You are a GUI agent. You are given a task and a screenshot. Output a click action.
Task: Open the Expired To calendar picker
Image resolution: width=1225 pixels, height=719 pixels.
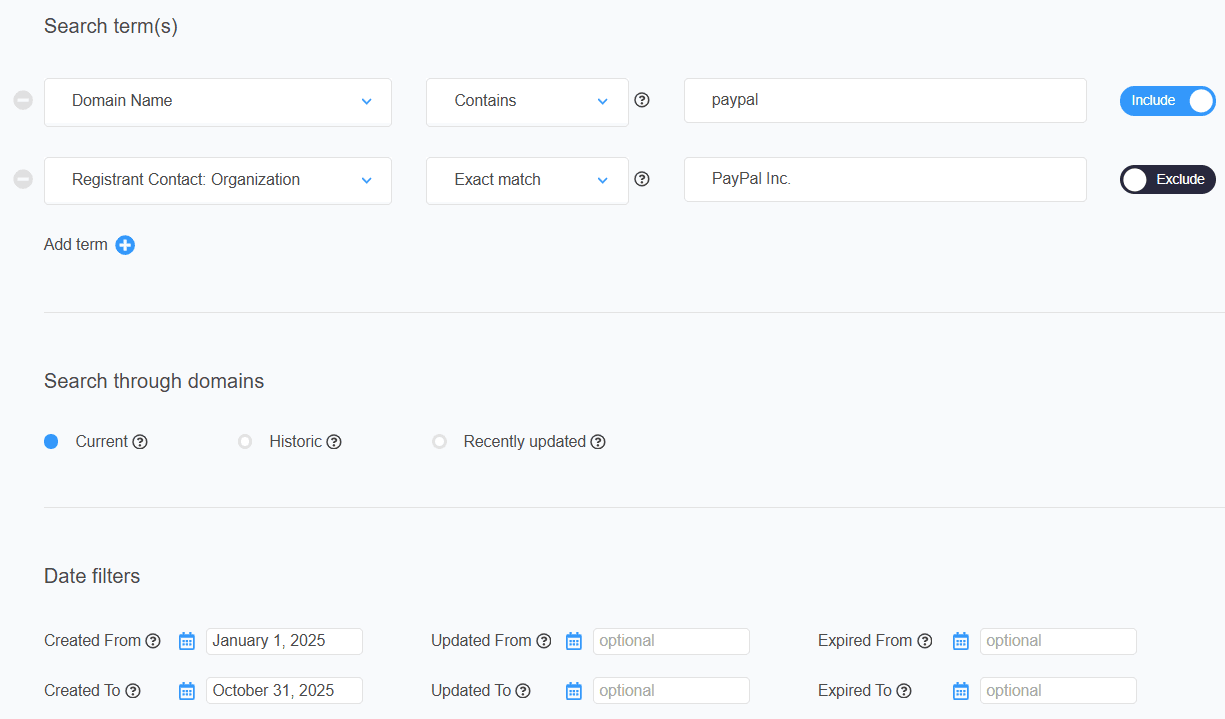coord(961,691)
